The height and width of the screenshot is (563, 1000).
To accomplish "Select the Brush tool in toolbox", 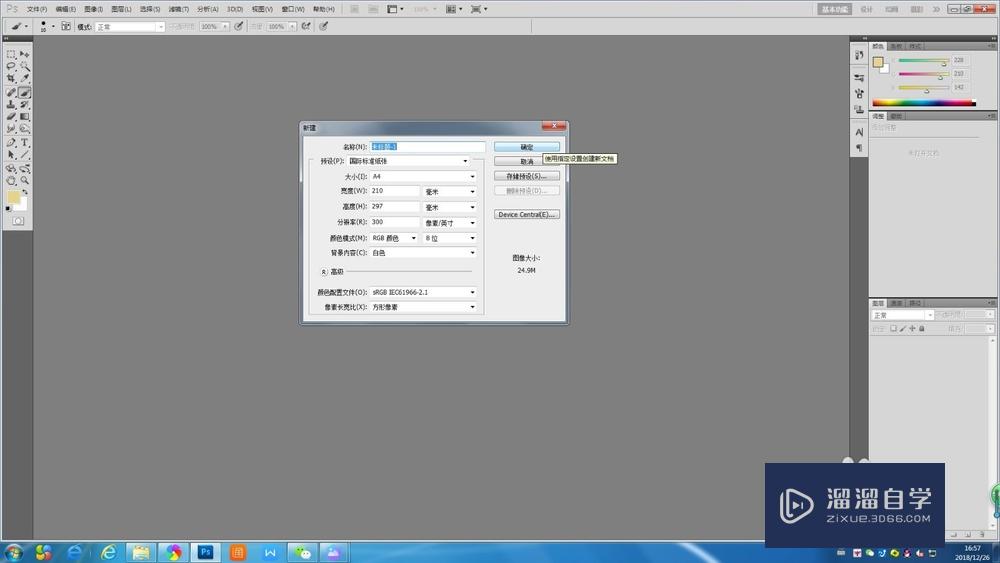I will pos(24,93).
